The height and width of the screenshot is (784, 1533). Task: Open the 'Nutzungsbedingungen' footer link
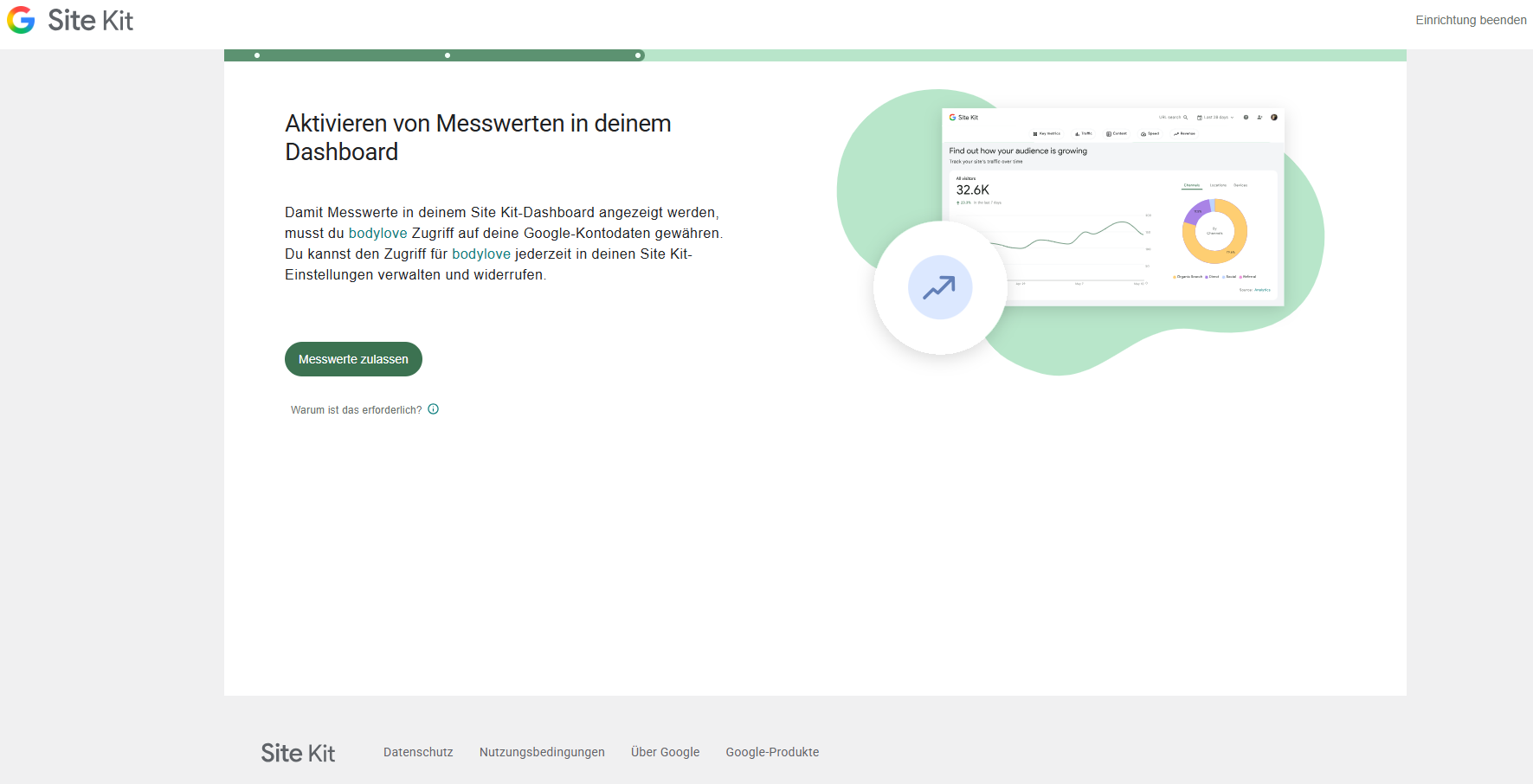(542, 752)
